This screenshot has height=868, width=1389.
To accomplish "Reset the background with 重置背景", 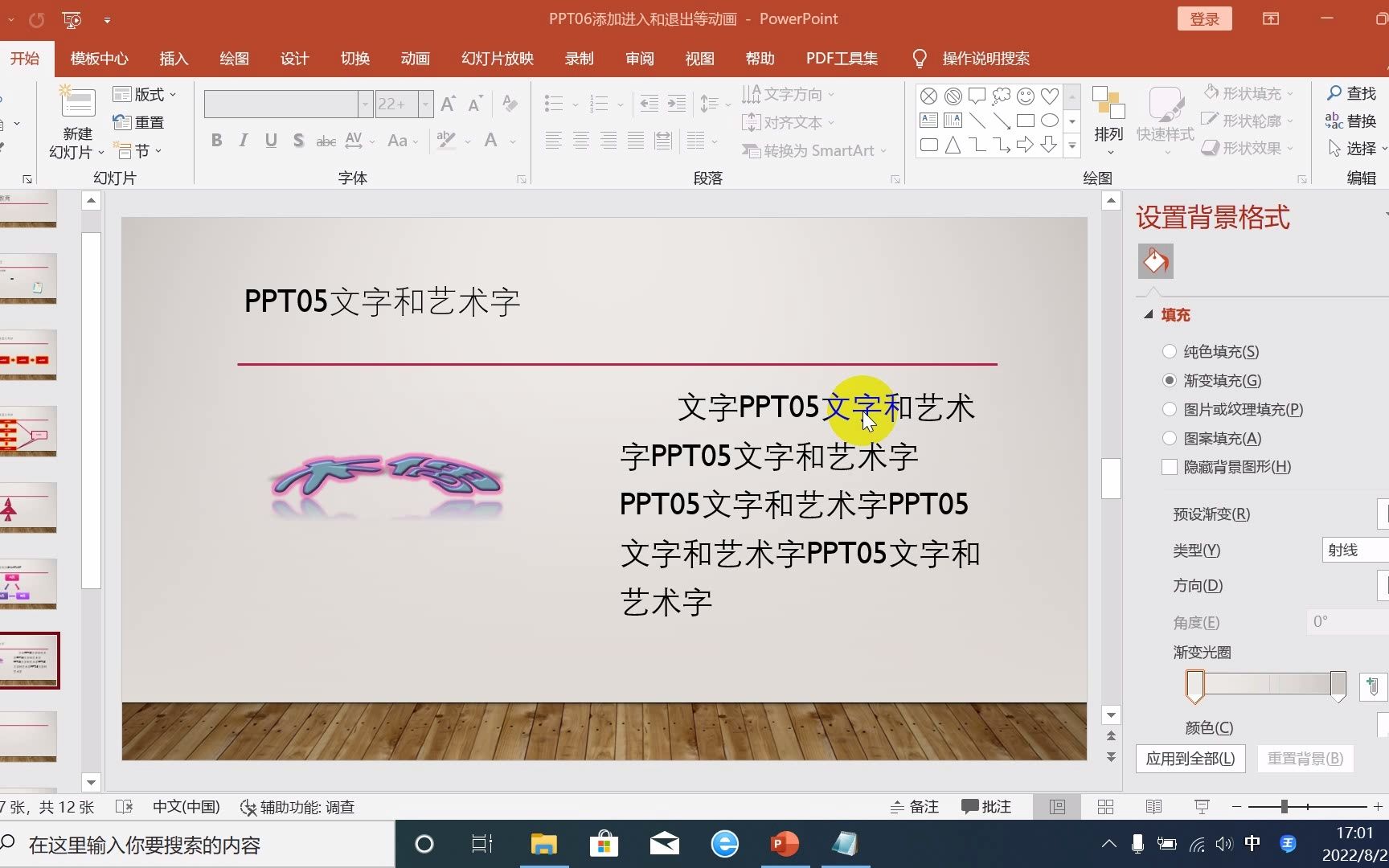I will click(1305, 758).
